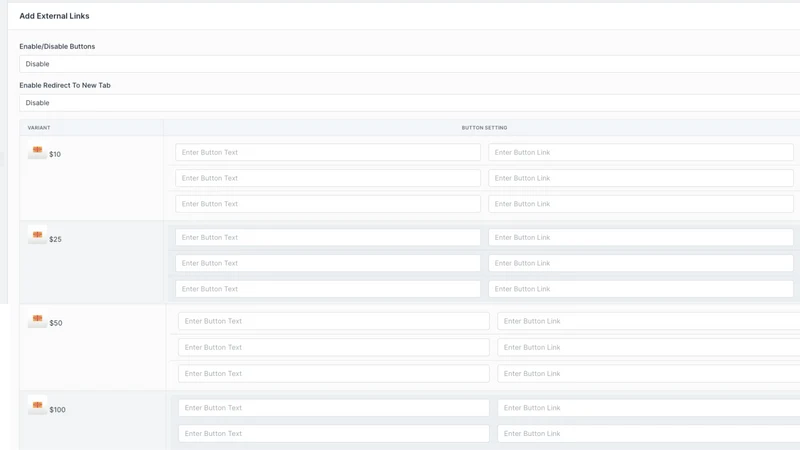Focus first Button Link field for $25

point(641,237)
